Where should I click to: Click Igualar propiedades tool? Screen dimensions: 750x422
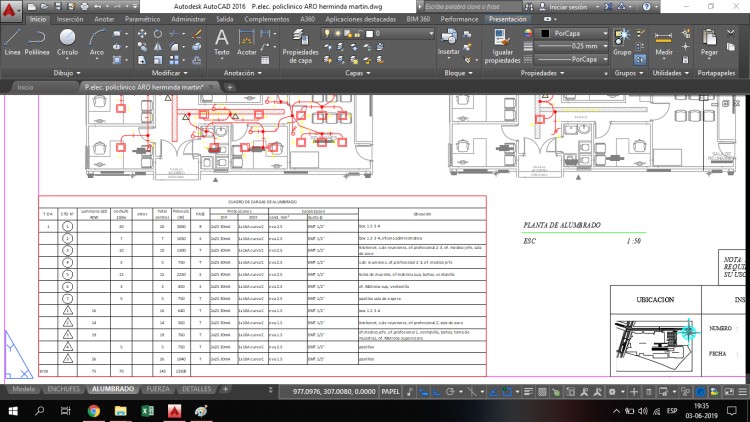tap(502, 46)
